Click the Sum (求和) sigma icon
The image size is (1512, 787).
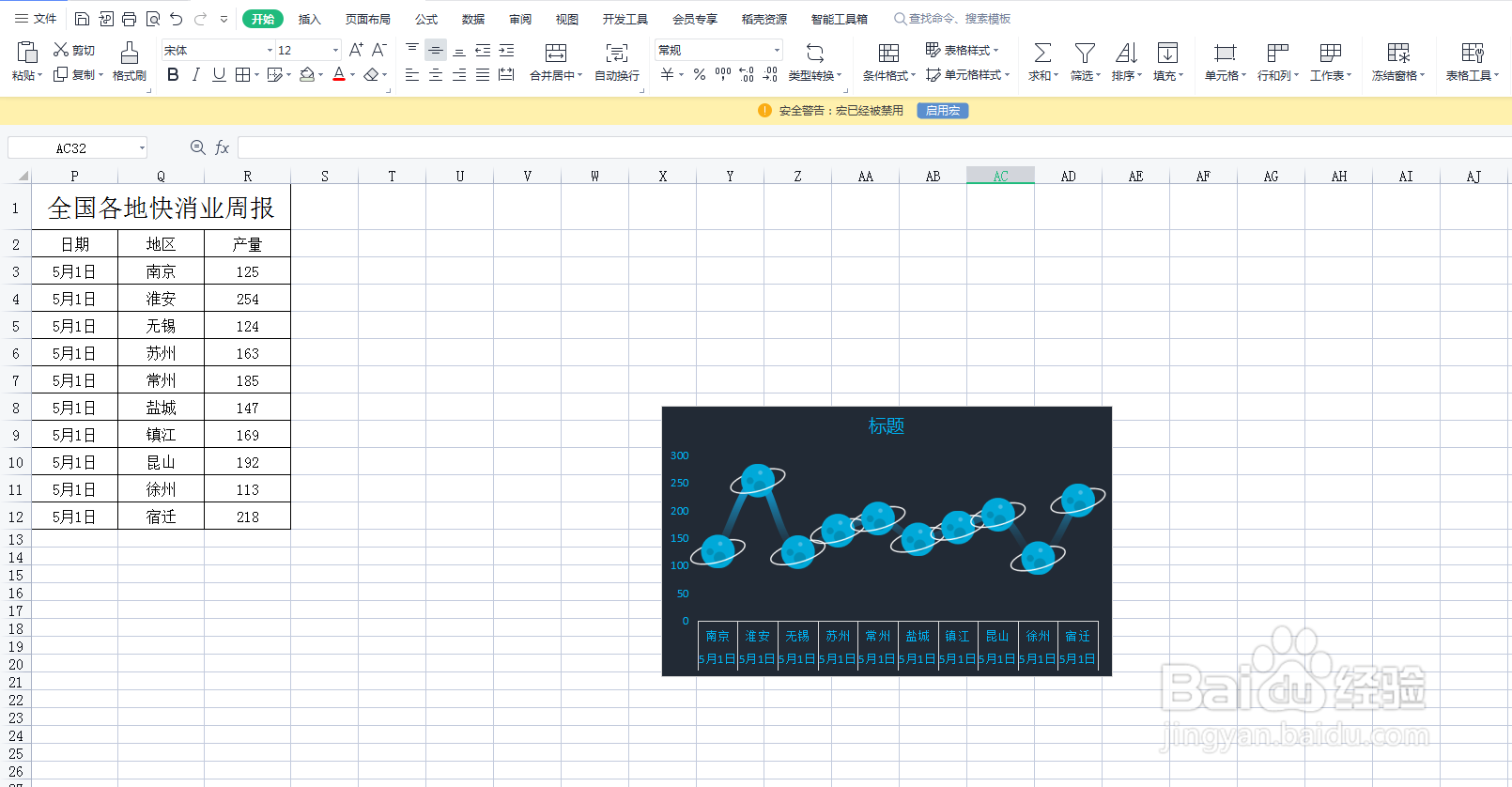coord(1042,53)
